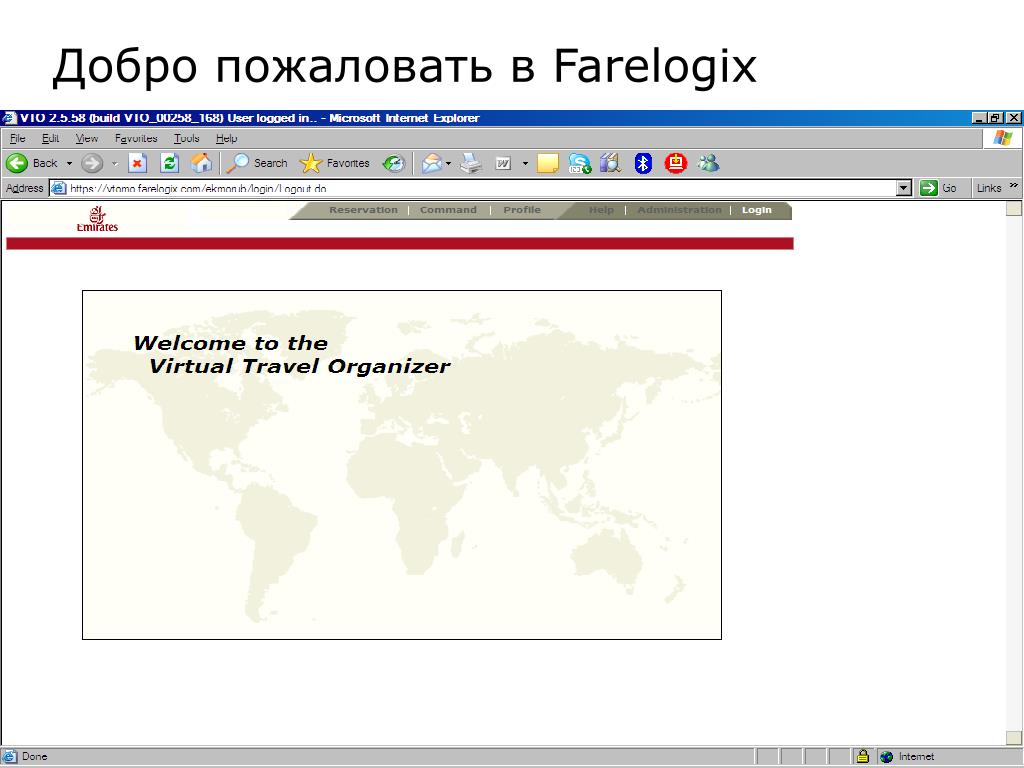Viewport: 1024px width, 768px height.
Task: Click the vertical scrollbar up arrow
Action: click(x=1014, y=208)
